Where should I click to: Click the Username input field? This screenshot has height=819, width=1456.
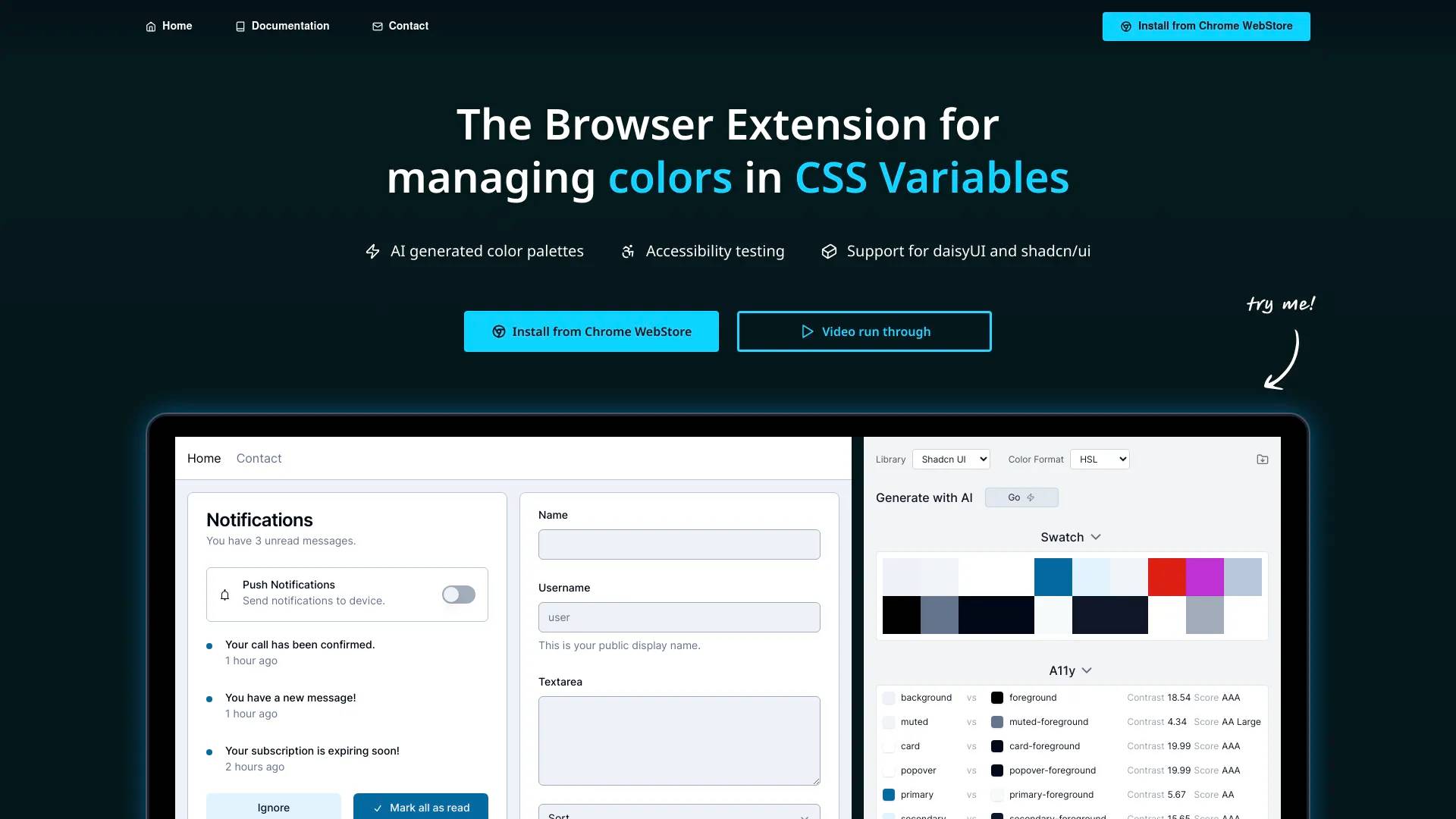point(678,617)
